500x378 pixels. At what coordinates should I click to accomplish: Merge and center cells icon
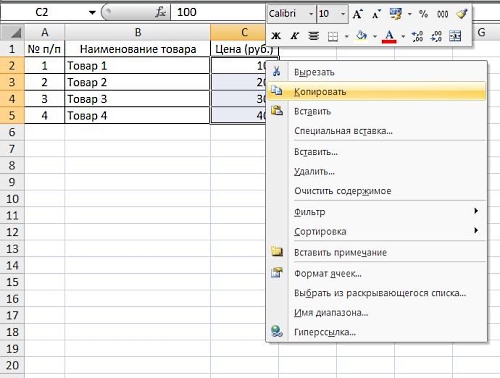pos(455,36)
